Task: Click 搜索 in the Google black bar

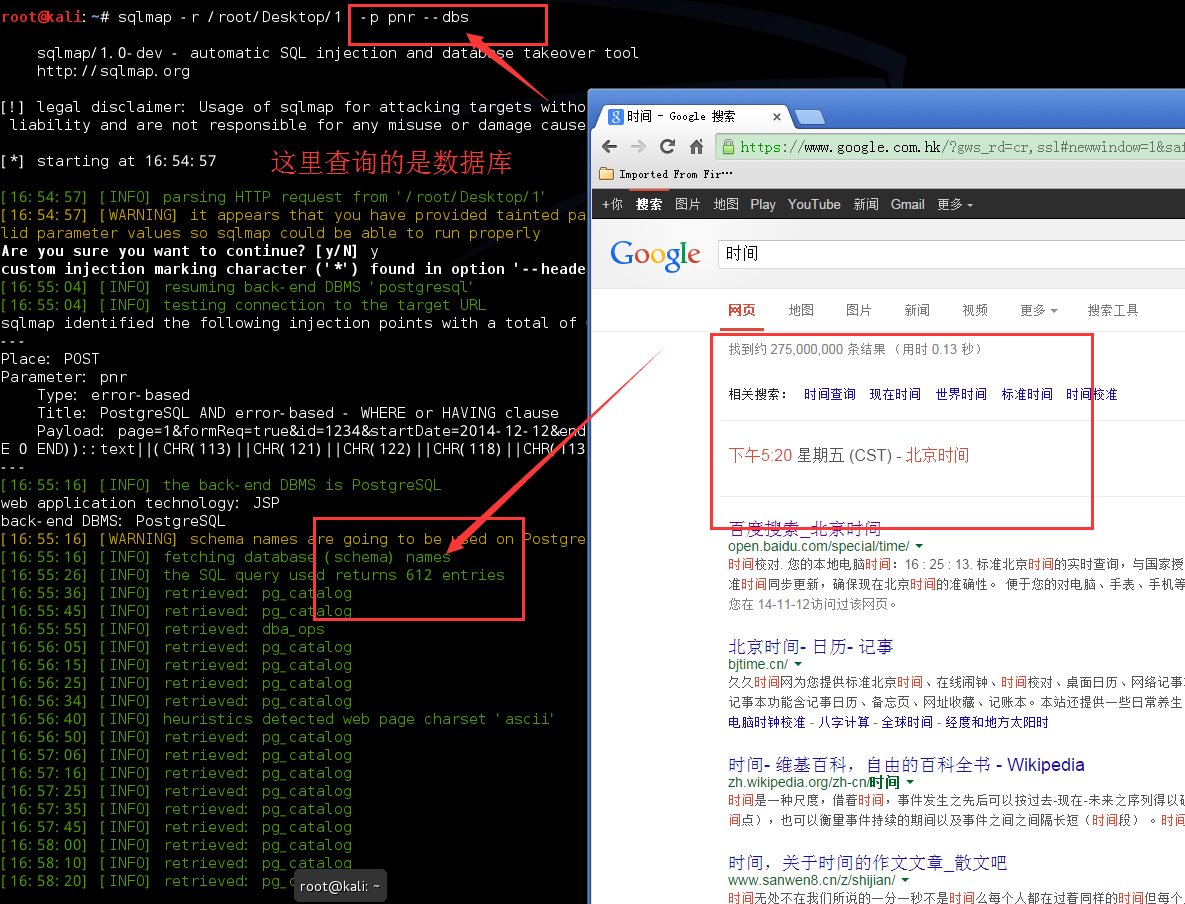Action: (x=648, y=204)
